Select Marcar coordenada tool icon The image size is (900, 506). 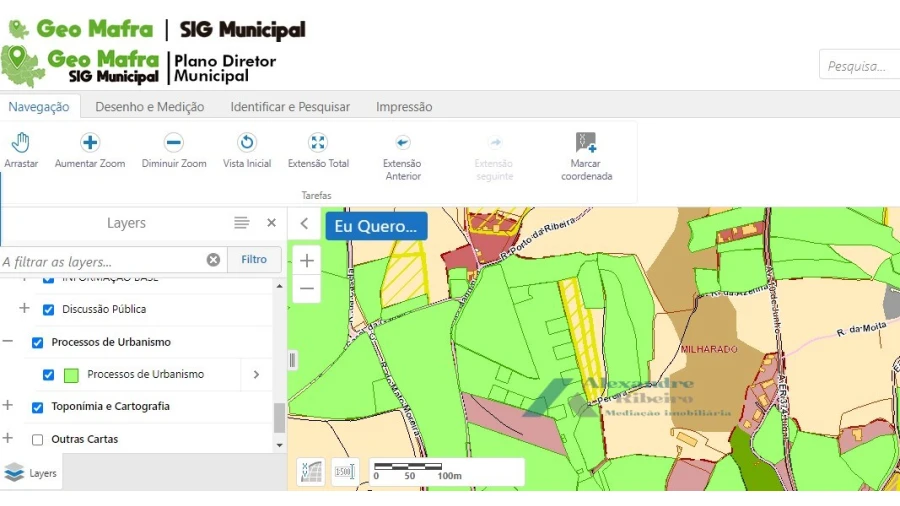[586, 142]
